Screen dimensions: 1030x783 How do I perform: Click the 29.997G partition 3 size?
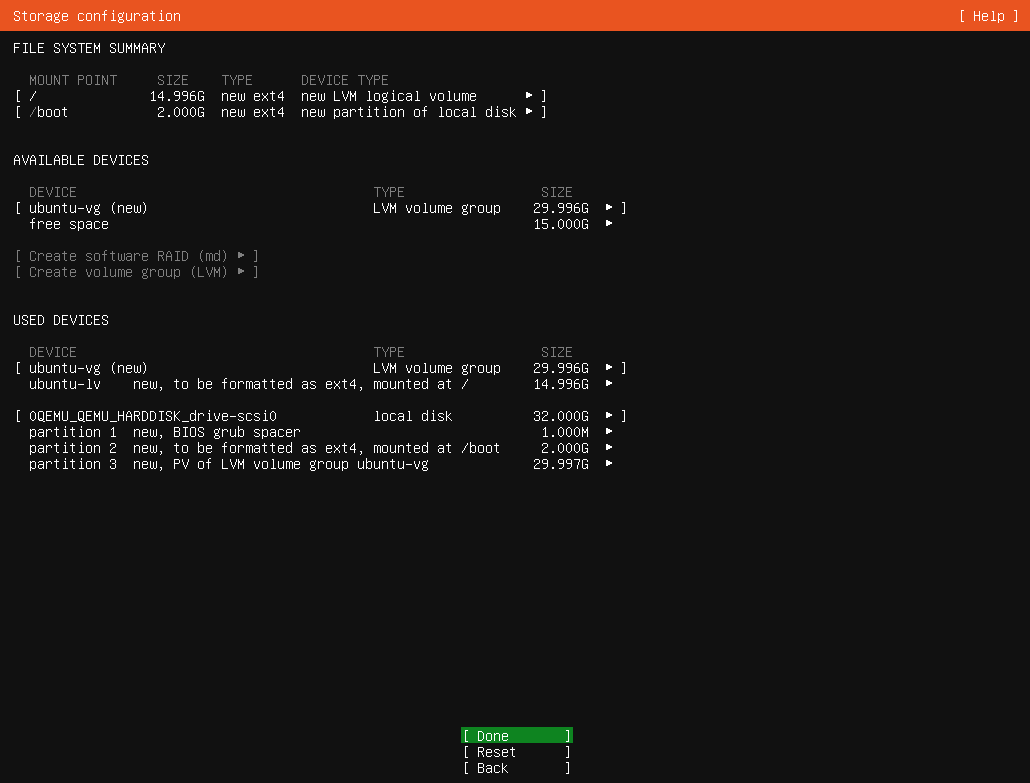[561, 464]
